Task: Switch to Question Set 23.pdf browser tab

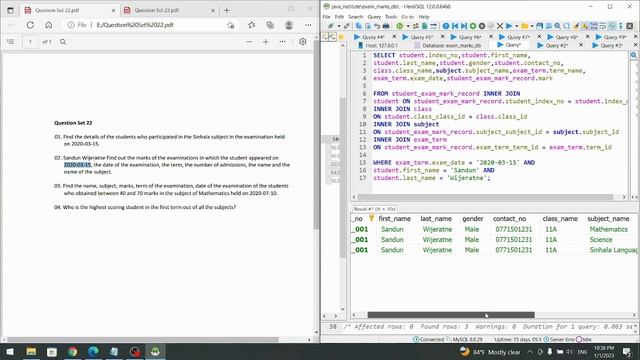Action: 157,10
